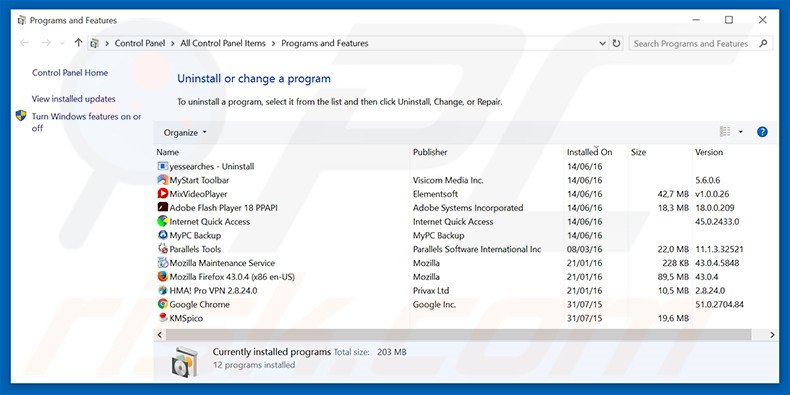Select the yessearches - Uninstall entry
This screenshot has height=395, width=790.
click(212, 166)
